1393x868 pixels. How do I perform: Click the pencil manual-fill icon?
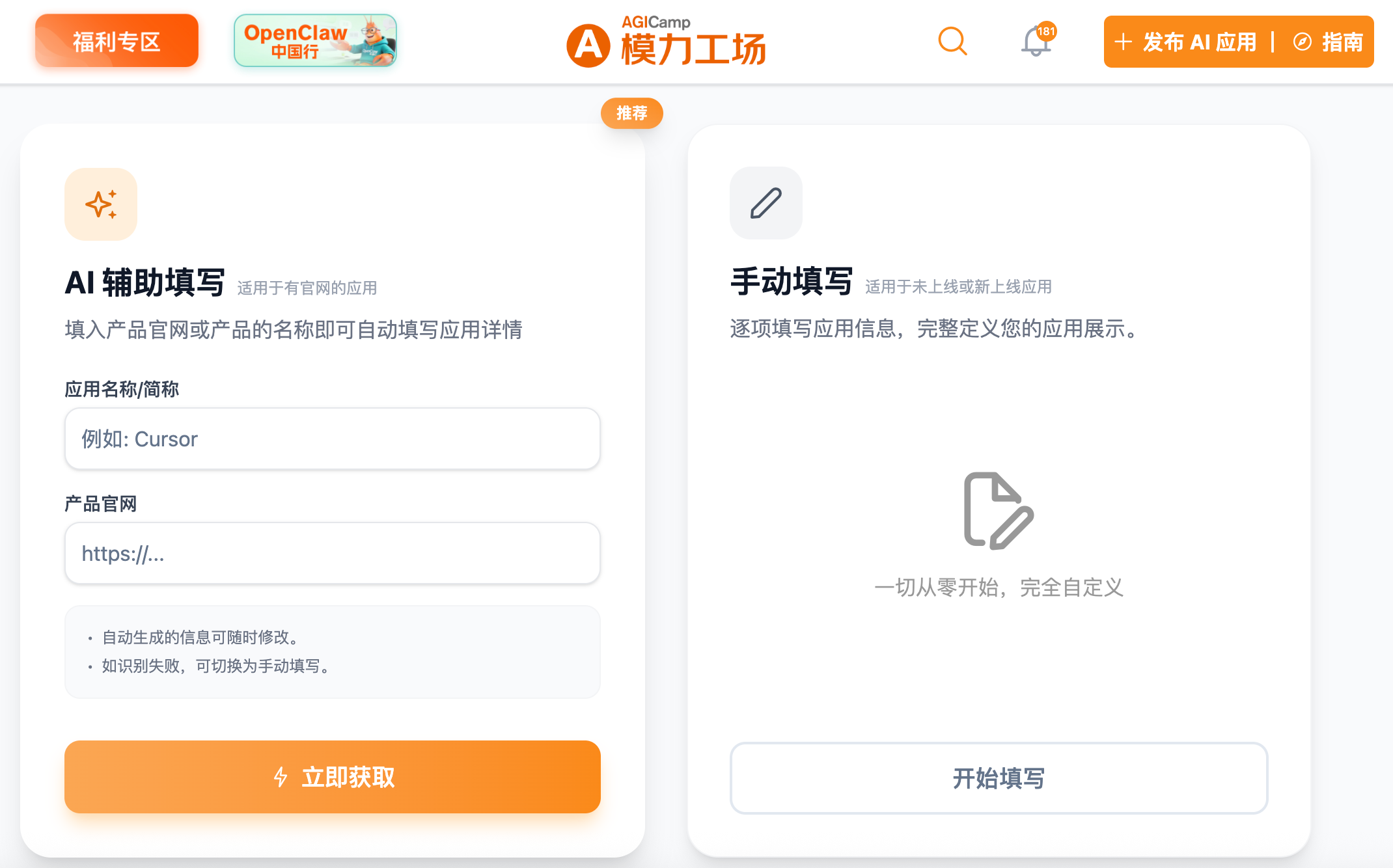pyautogui.click(x=765, y=203)
